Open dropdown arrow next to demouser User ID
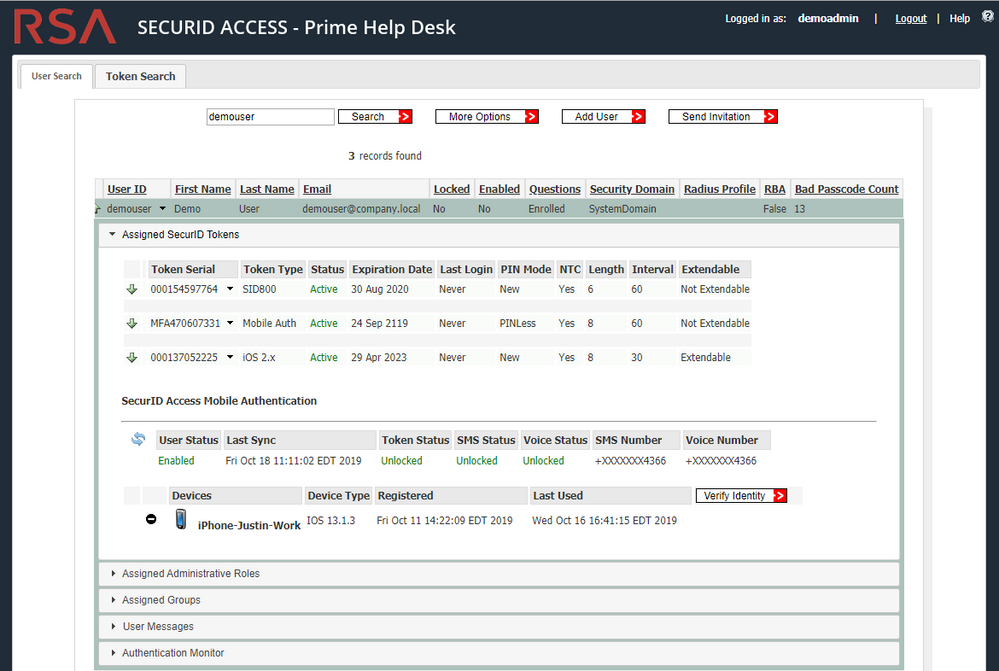The image size is (999, 671). click(x=161, y=209)
